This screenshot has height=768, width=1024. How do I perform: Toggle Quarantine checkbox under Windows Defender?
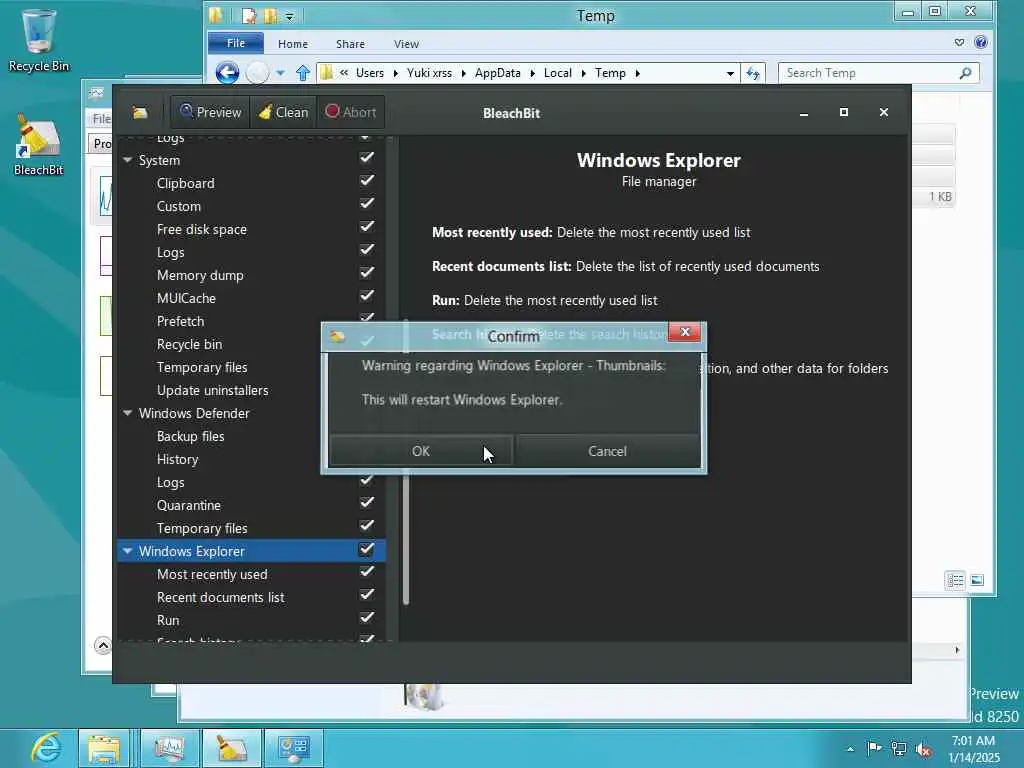tap(367, 502)
